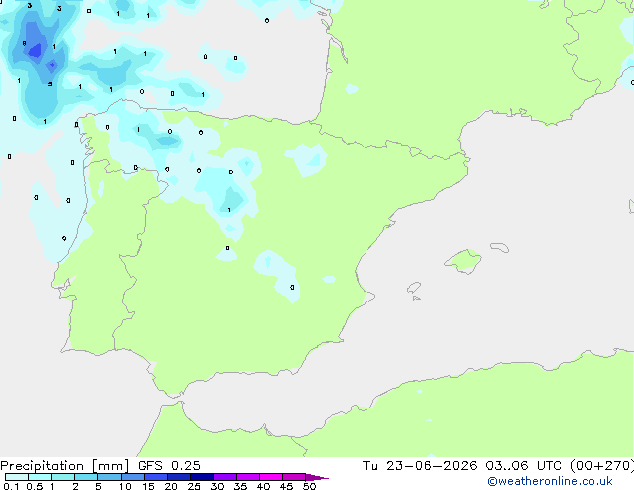Click the 40–45 mm magenta legend swatch
634x490 pixels.
click(x=271, y=477)
